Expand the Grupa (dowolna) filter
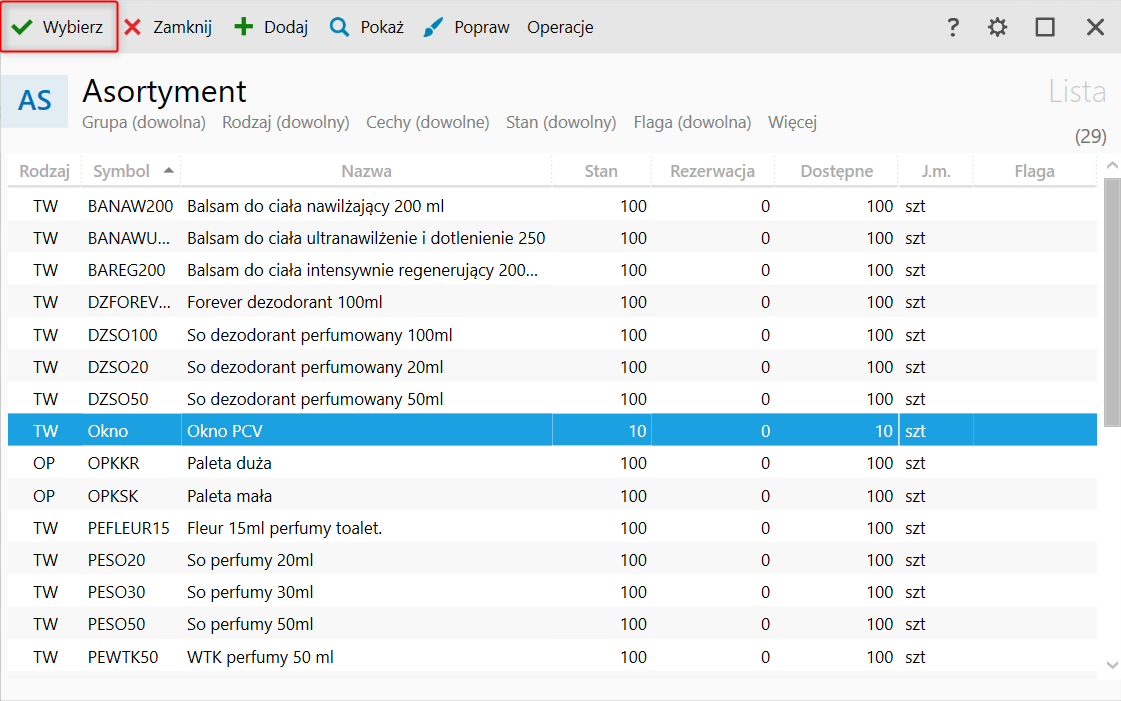The image size is (1121, 701). click(144, 122)
